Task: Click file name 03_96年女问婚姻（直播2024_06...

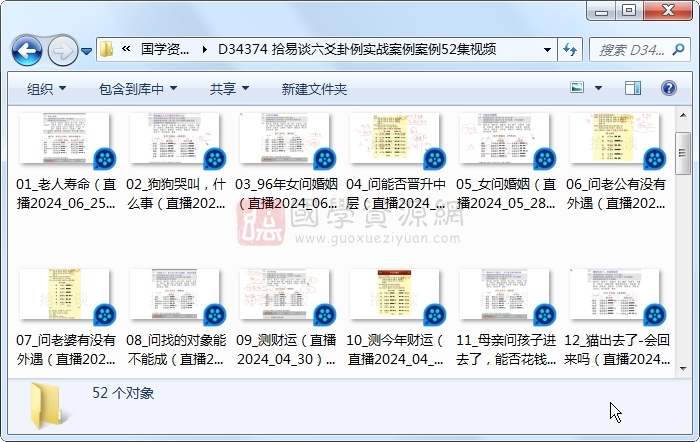Action: pyautogui.click(x=286, y=194)
